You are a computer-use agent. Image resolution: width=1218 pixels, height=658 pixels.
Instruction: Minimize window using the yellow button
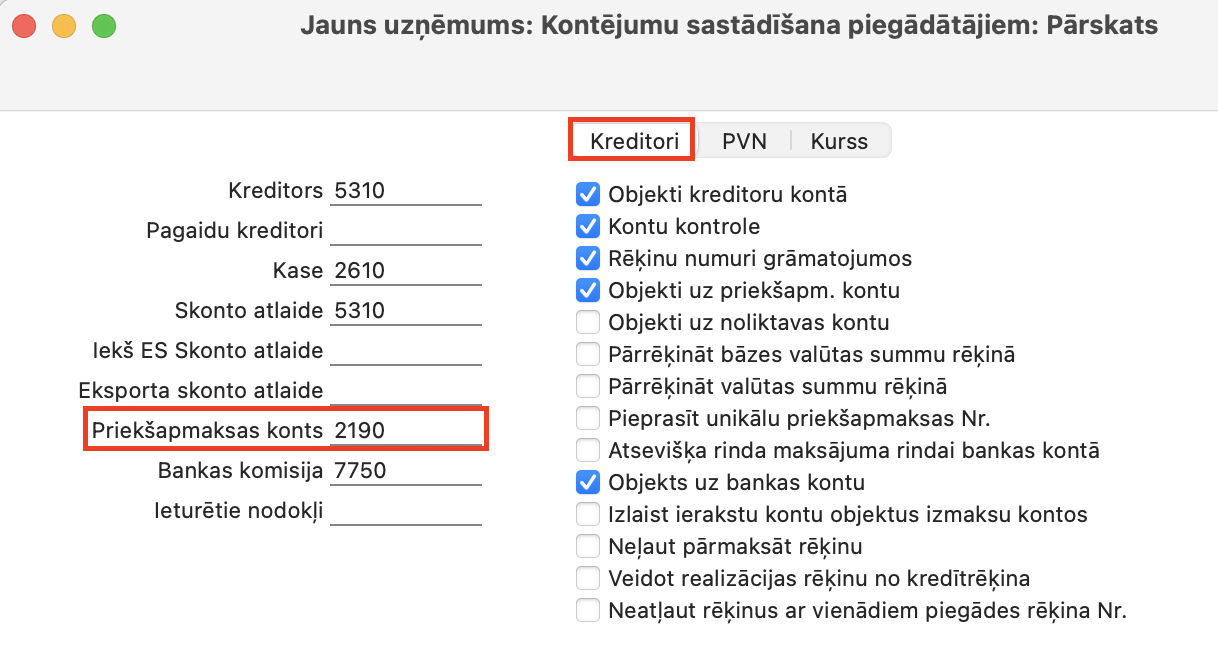(x=64, y=26)
